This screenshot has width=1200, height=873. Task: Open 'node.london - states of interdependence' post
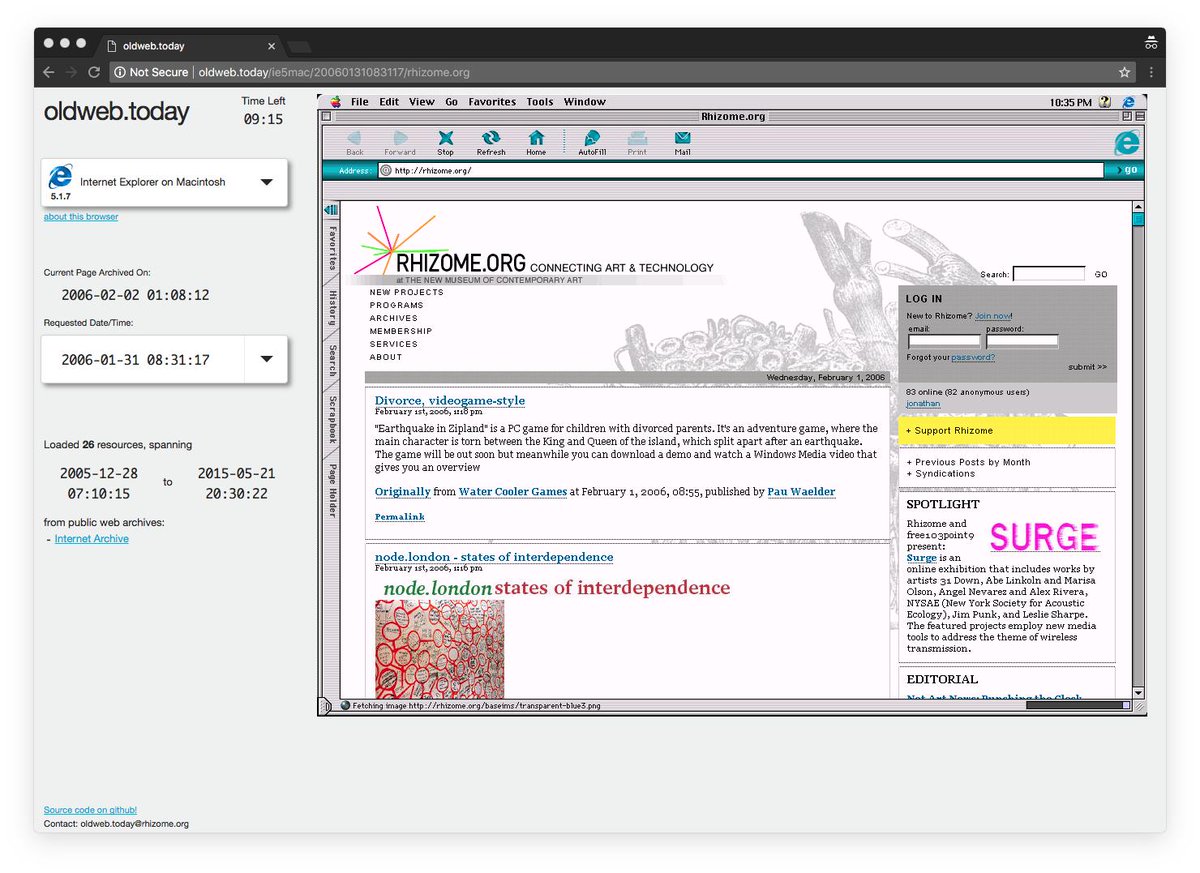coord(494,557)
